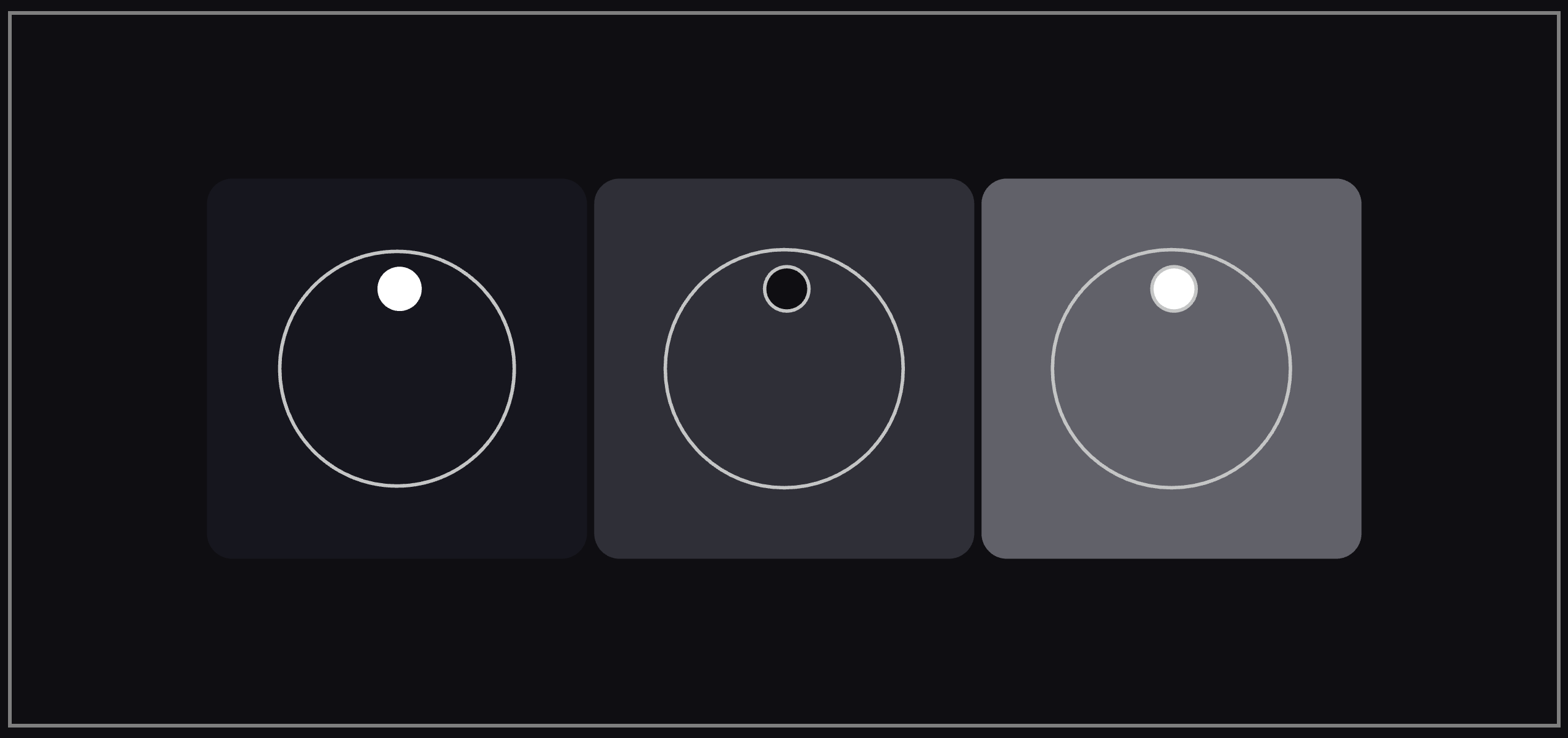Select the large circular knob in the middle card

tap(784, 368)
